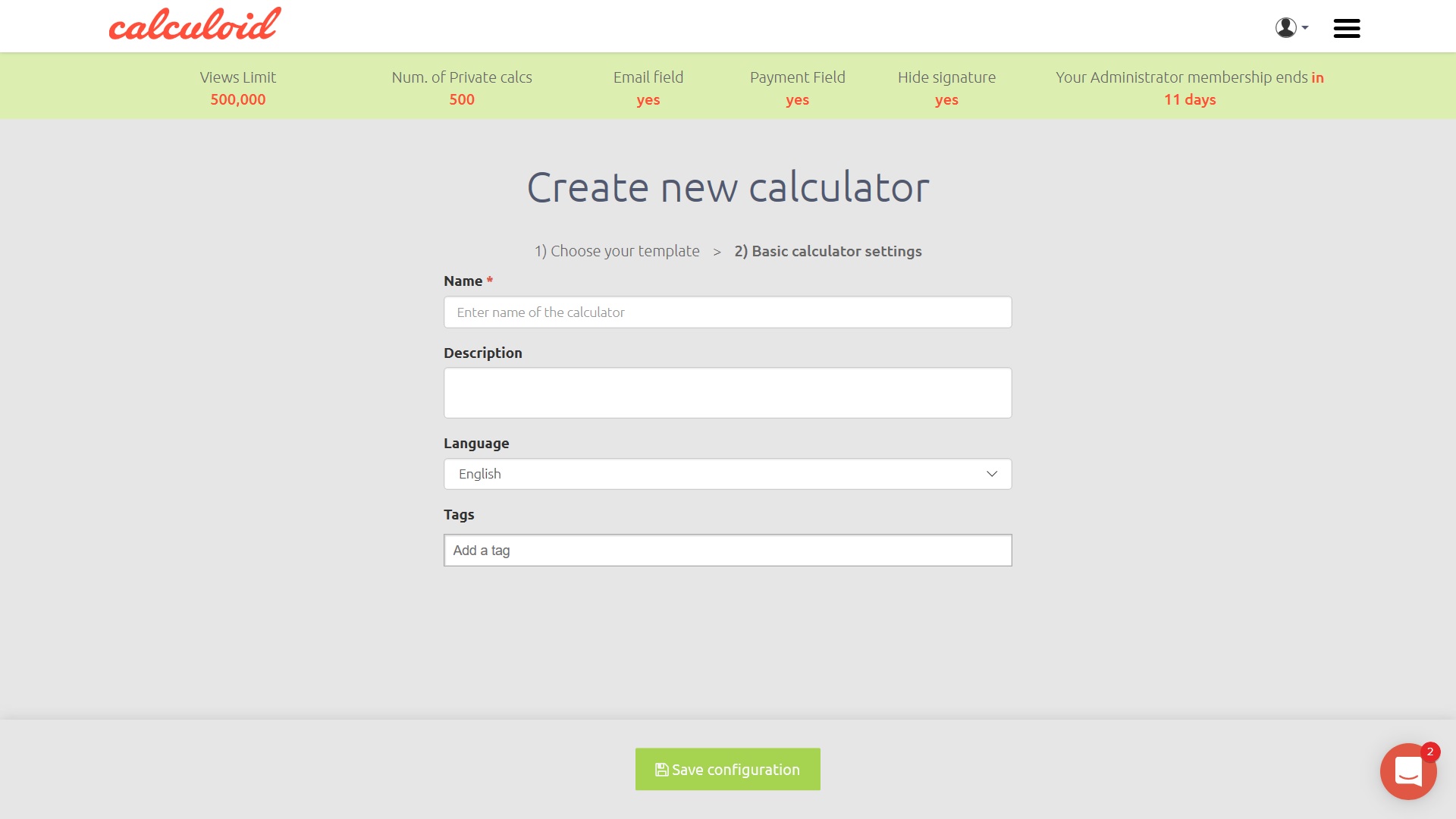Click the 11 days membership text

pyautogui.click(x=1189, y=99)
